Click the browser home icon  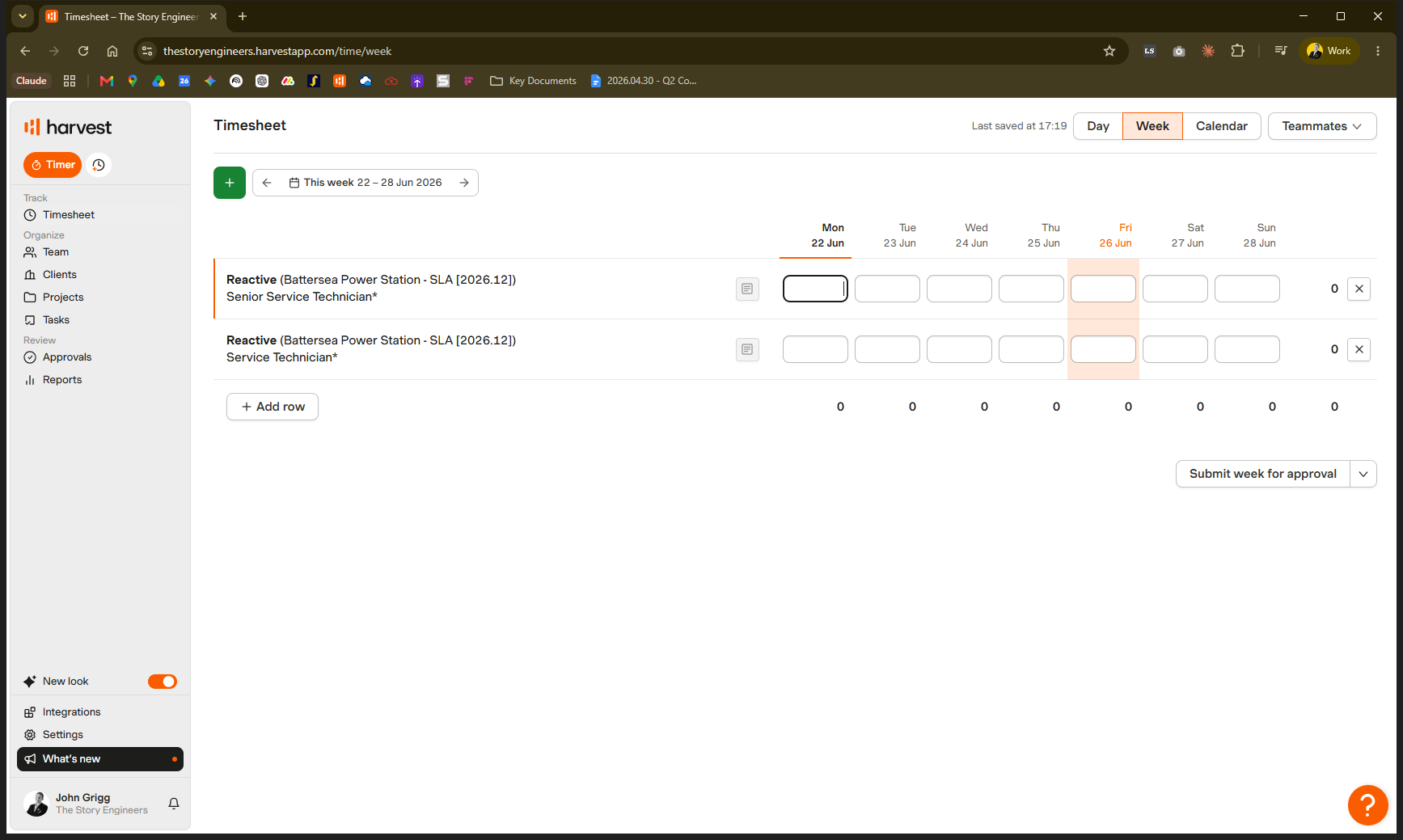[x=112, y=51]
